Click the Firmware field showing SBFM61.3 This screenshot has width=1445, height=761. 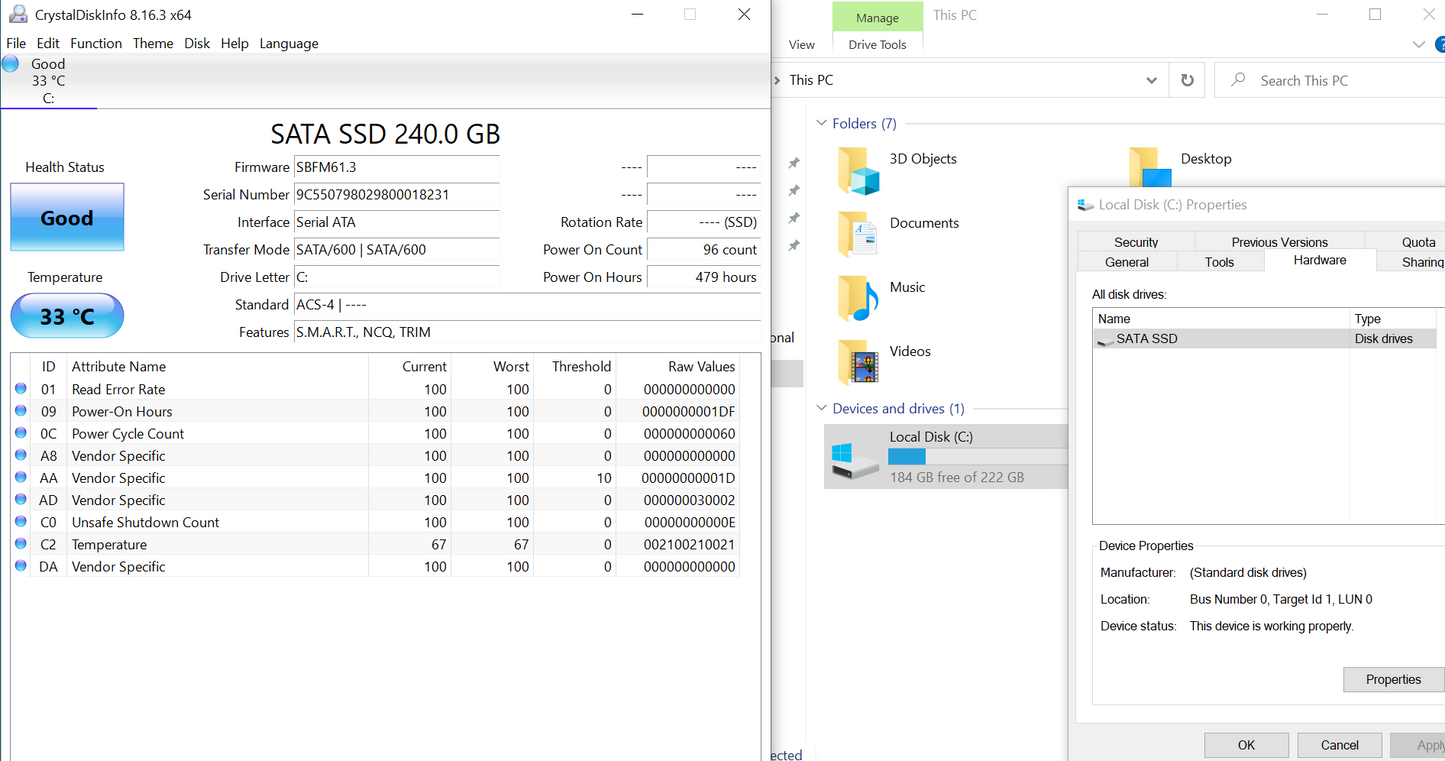click(396, 167)
